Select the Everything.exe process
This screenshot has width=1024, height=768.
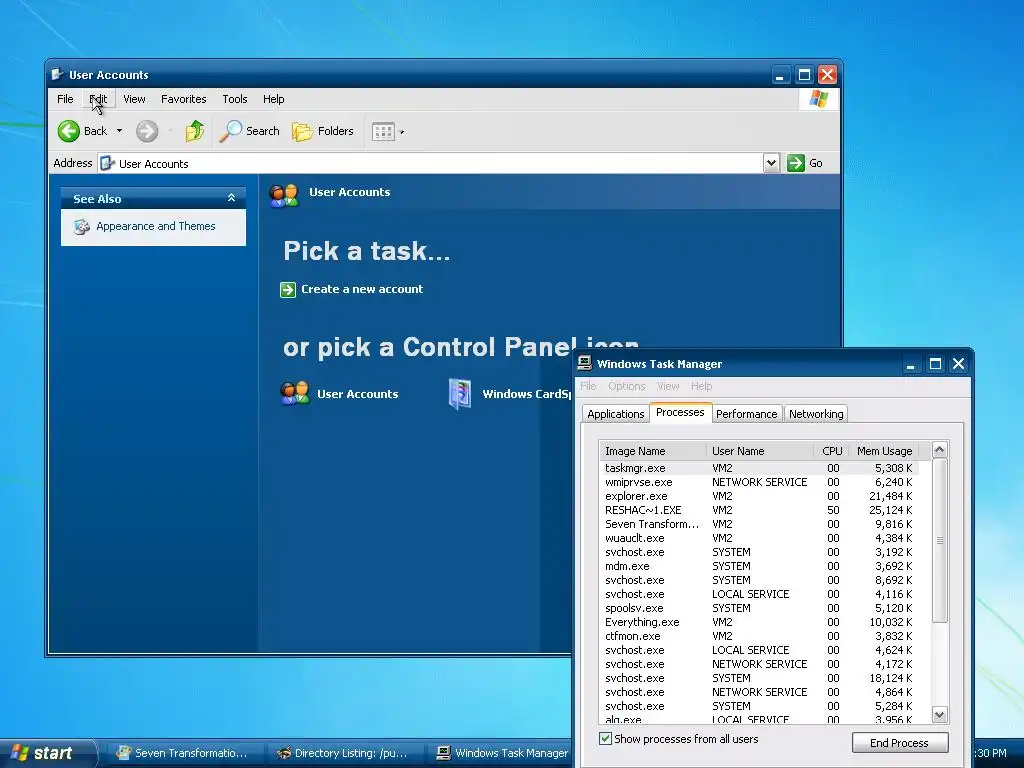pyautogui.click(x=759, y=622)
